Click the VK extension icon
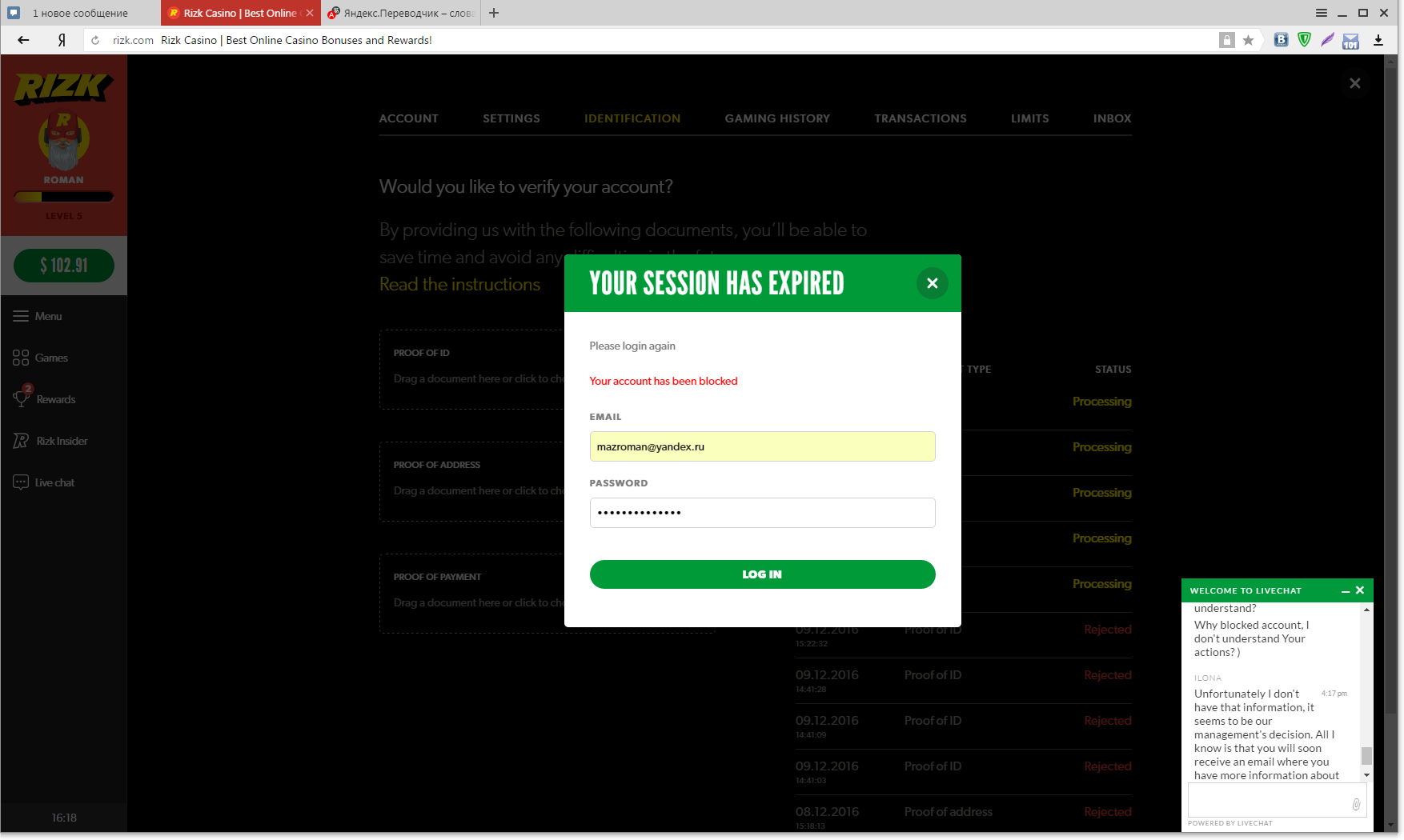This screenshot has width=1404, height=840. click(1281, 39)
